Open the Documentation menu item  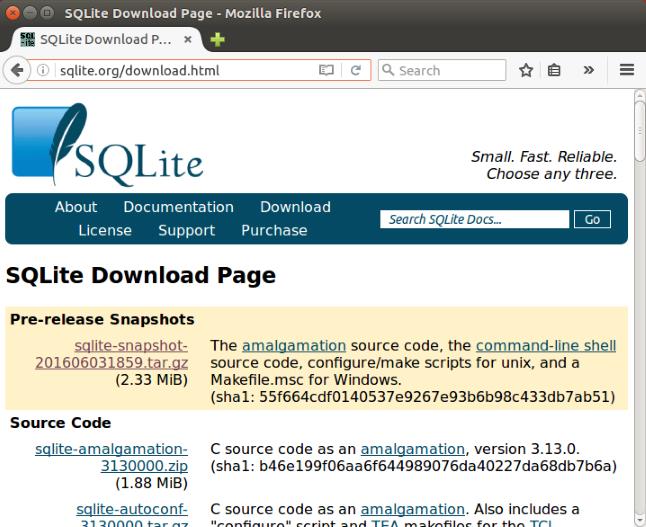pos(178,207)
